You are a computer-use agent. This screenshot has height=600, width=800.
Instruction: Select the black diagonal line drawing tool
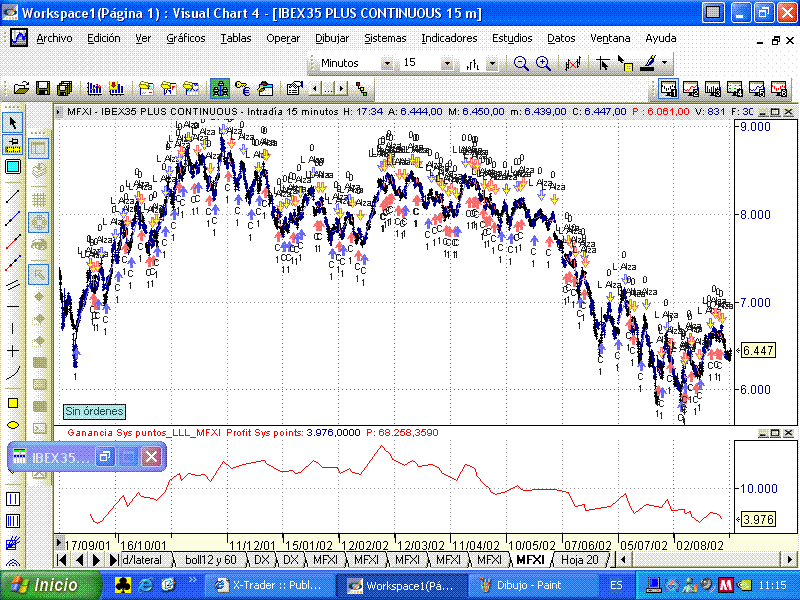pyautogui.click(x=13, y=196)
